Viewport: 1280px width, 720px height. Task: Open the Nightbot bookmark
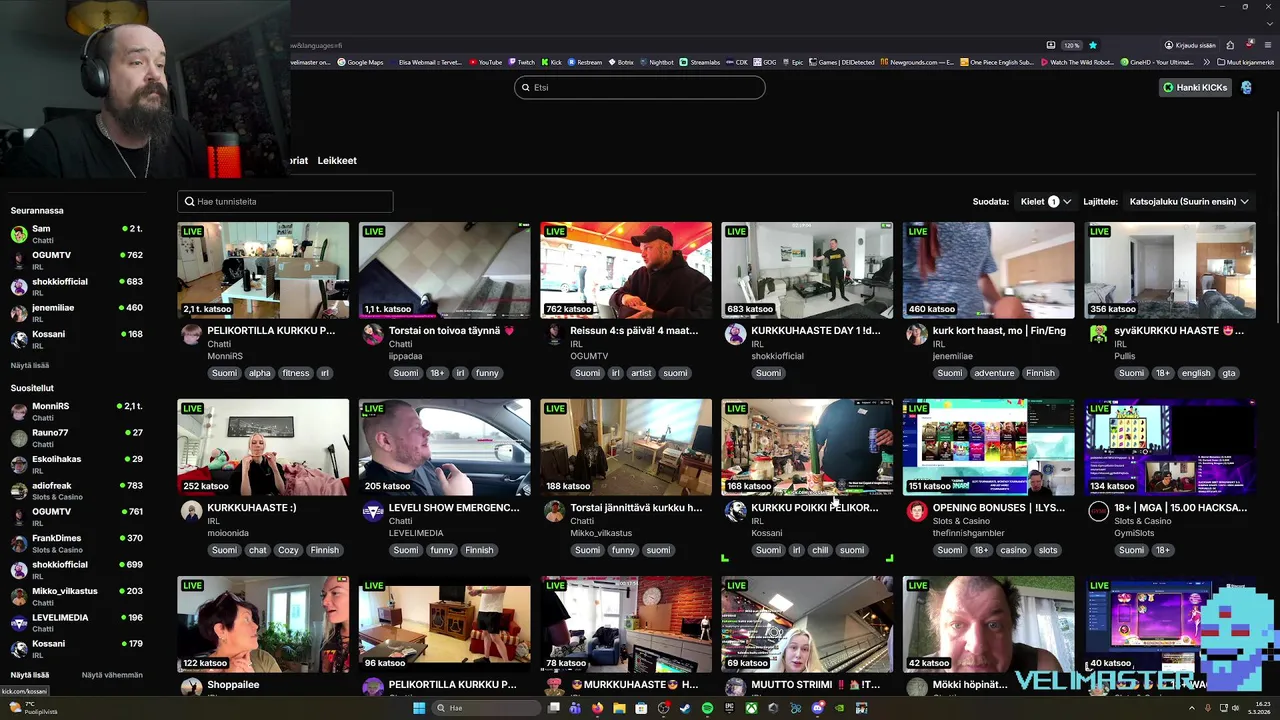click(x=656, y=62)
